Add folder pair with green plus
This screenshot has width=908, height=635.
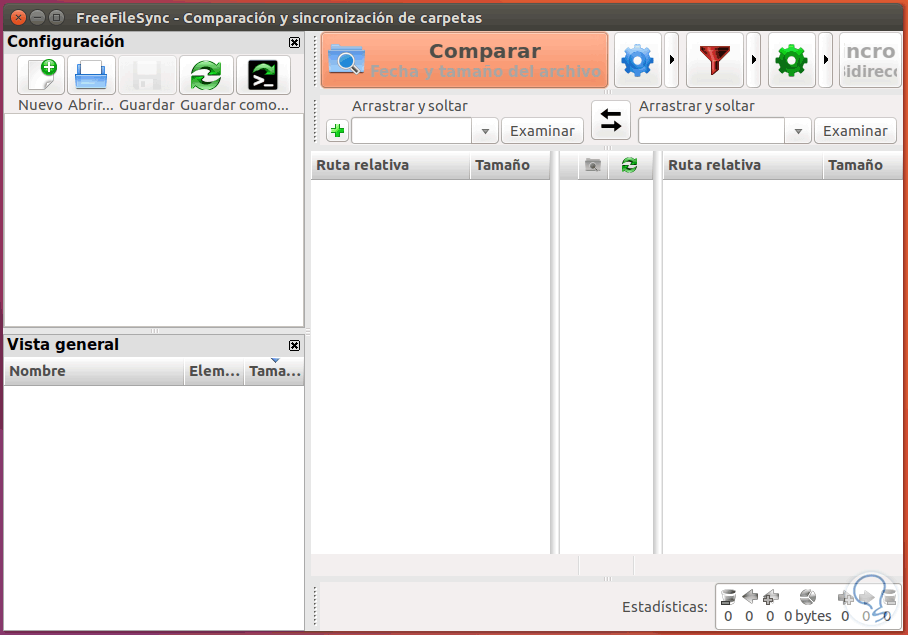(x=338, y=131)
